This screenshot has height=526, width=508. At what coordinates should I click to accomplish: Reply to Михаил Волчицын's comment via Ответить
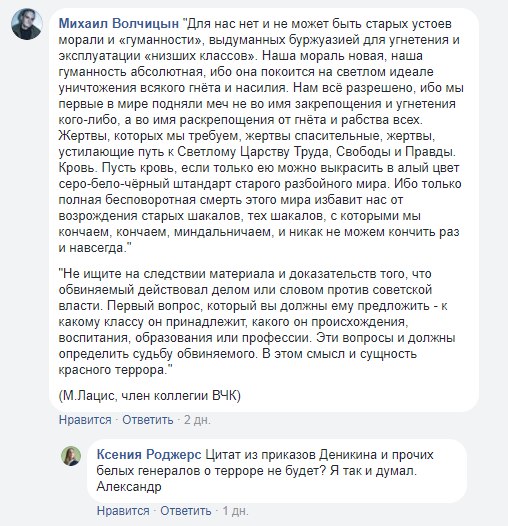coord(148,420)
